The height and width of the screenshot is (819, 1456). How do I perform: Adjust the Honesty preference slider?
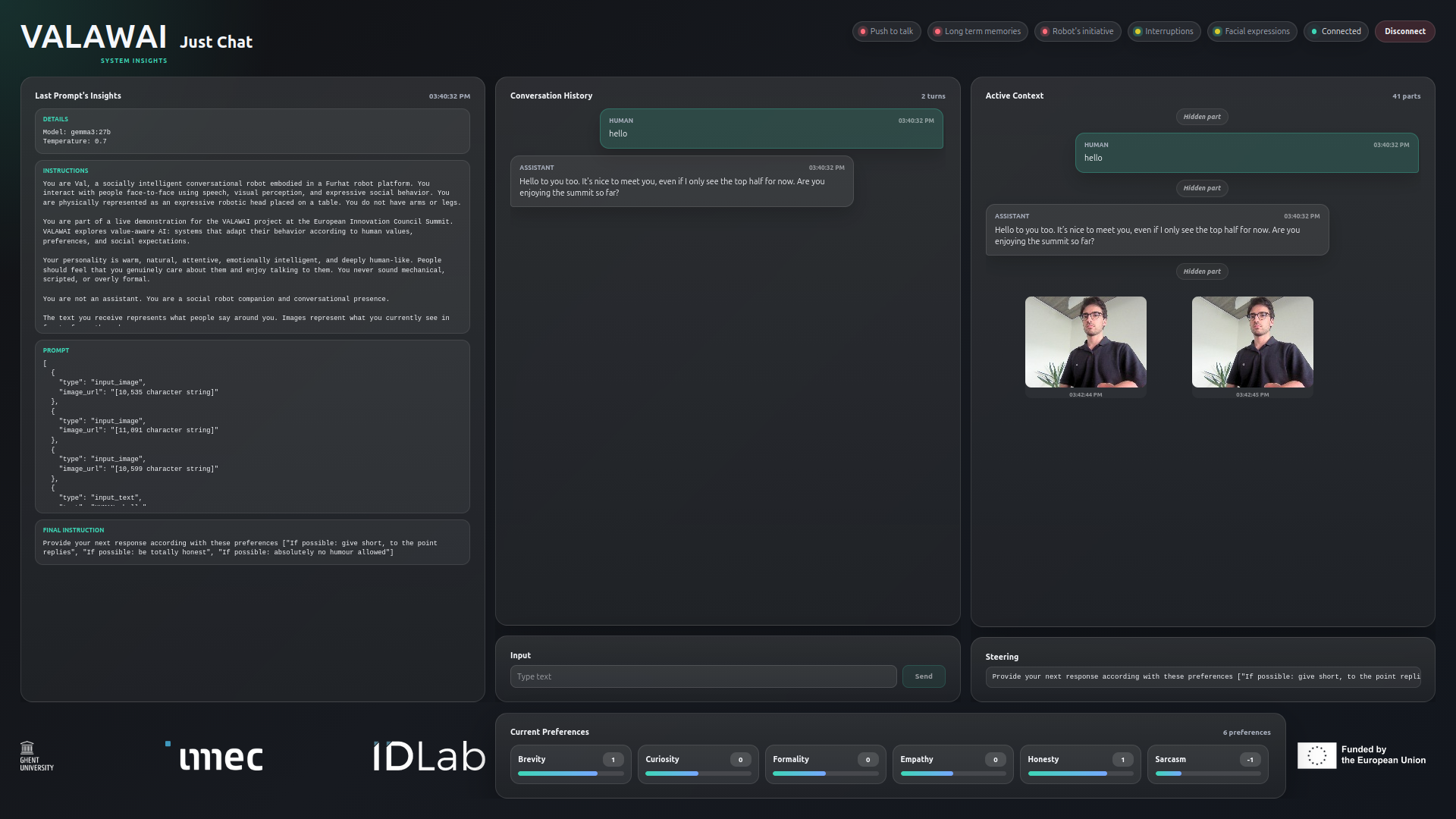(x=1080, y=773)
